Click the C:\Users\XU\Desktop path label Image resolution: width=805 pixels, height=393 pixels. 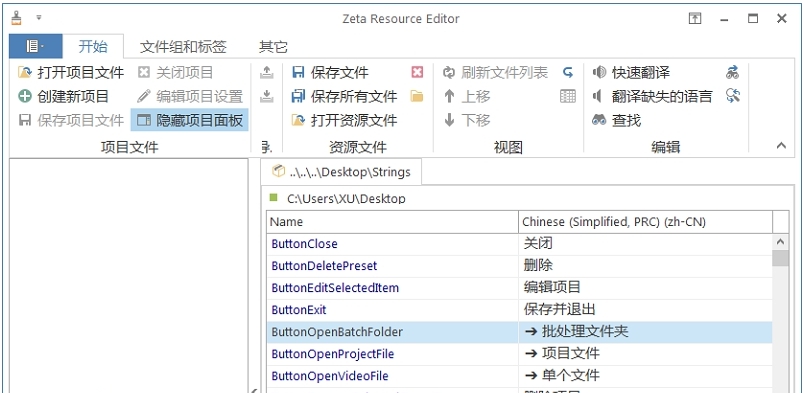click(346, 199)
